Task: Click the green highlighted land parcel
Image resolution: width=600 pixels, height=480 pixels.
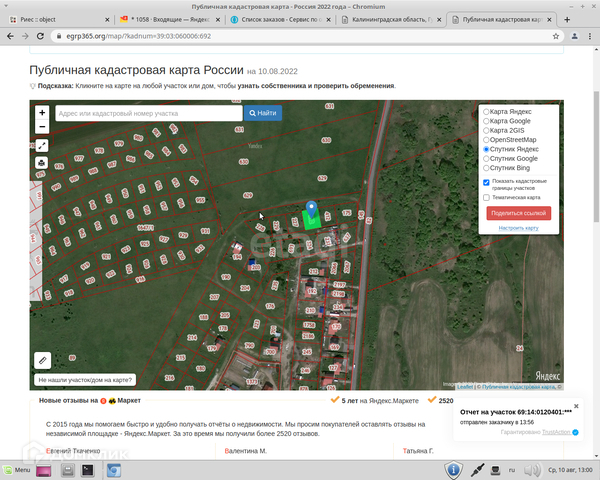Action: tap(312, 221)
